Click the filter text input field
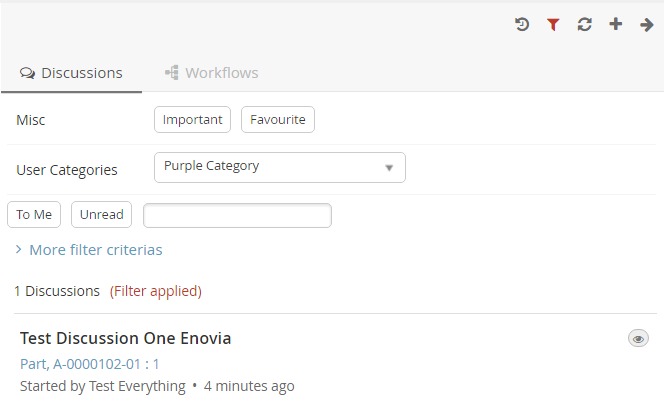The width and height of the screenshot is (664, 413). tap(237, 215)
